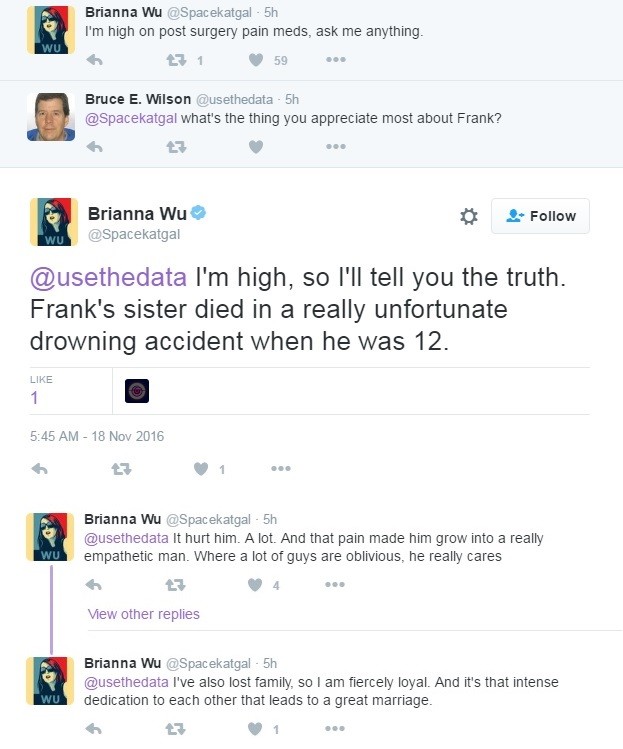The image size is (623, 749).
Task: Open @usethedata mention in main tweet
Action: pyautogui.click(x=108, y=277)
